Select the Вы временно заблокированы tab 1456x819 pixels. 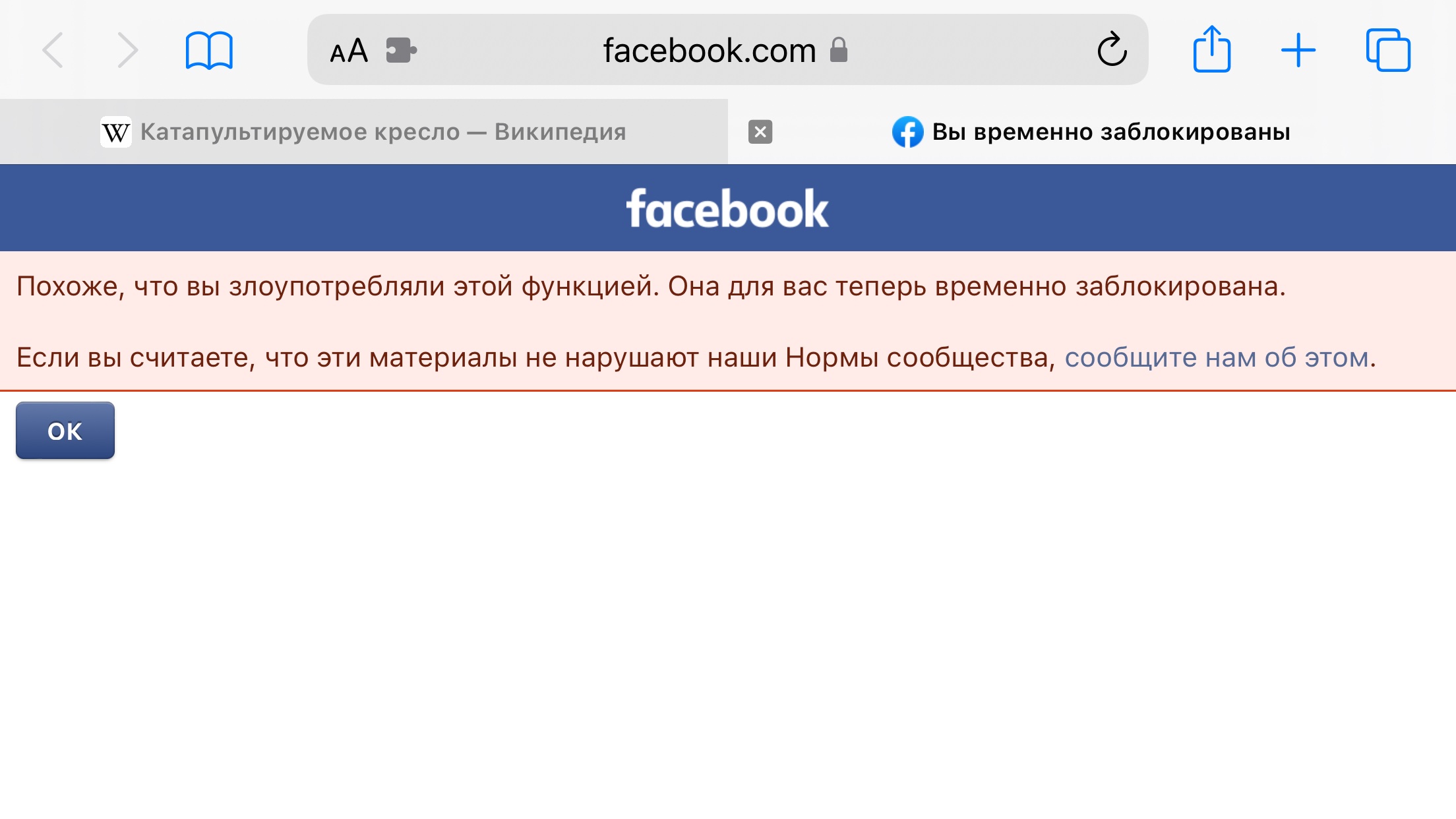(x=1092, y=132)
